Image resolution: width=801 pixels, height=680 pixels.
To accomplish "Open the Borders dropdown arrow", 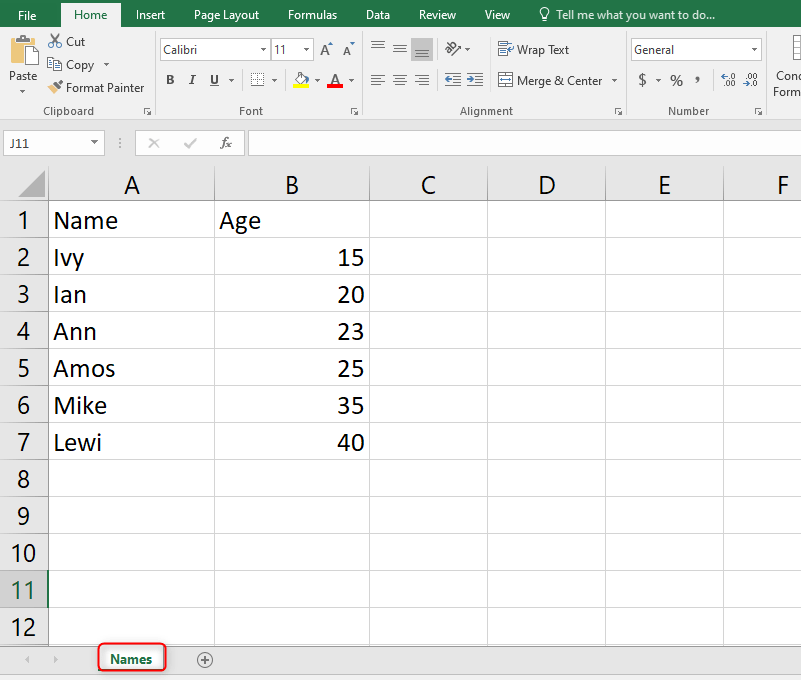I will point(274,80).
